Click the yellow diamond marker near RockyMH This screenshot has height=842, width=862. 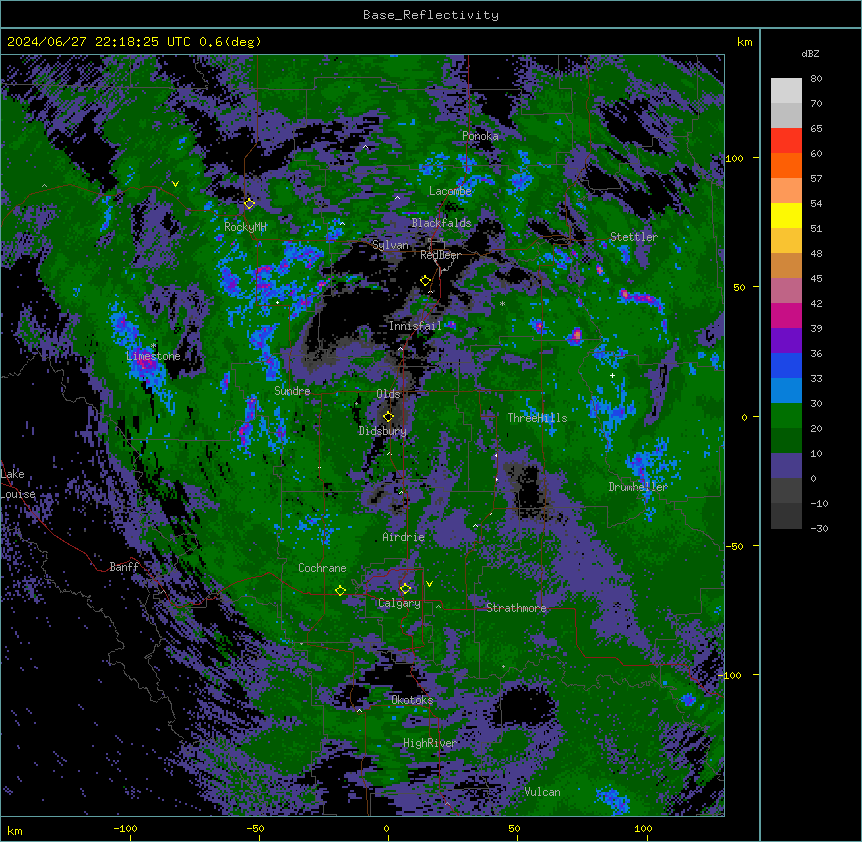click(x=249, y=204)
